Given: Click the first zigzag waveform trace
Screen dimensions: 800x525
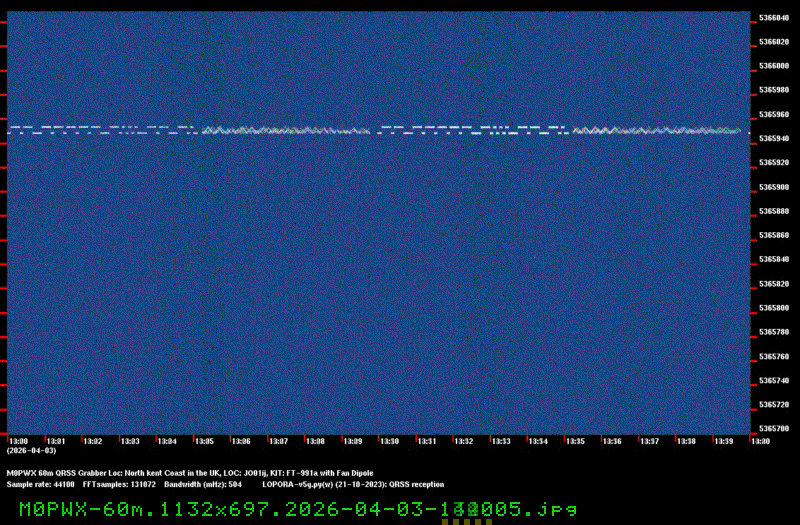Looking at the screenshot, I should pos(285,130).
